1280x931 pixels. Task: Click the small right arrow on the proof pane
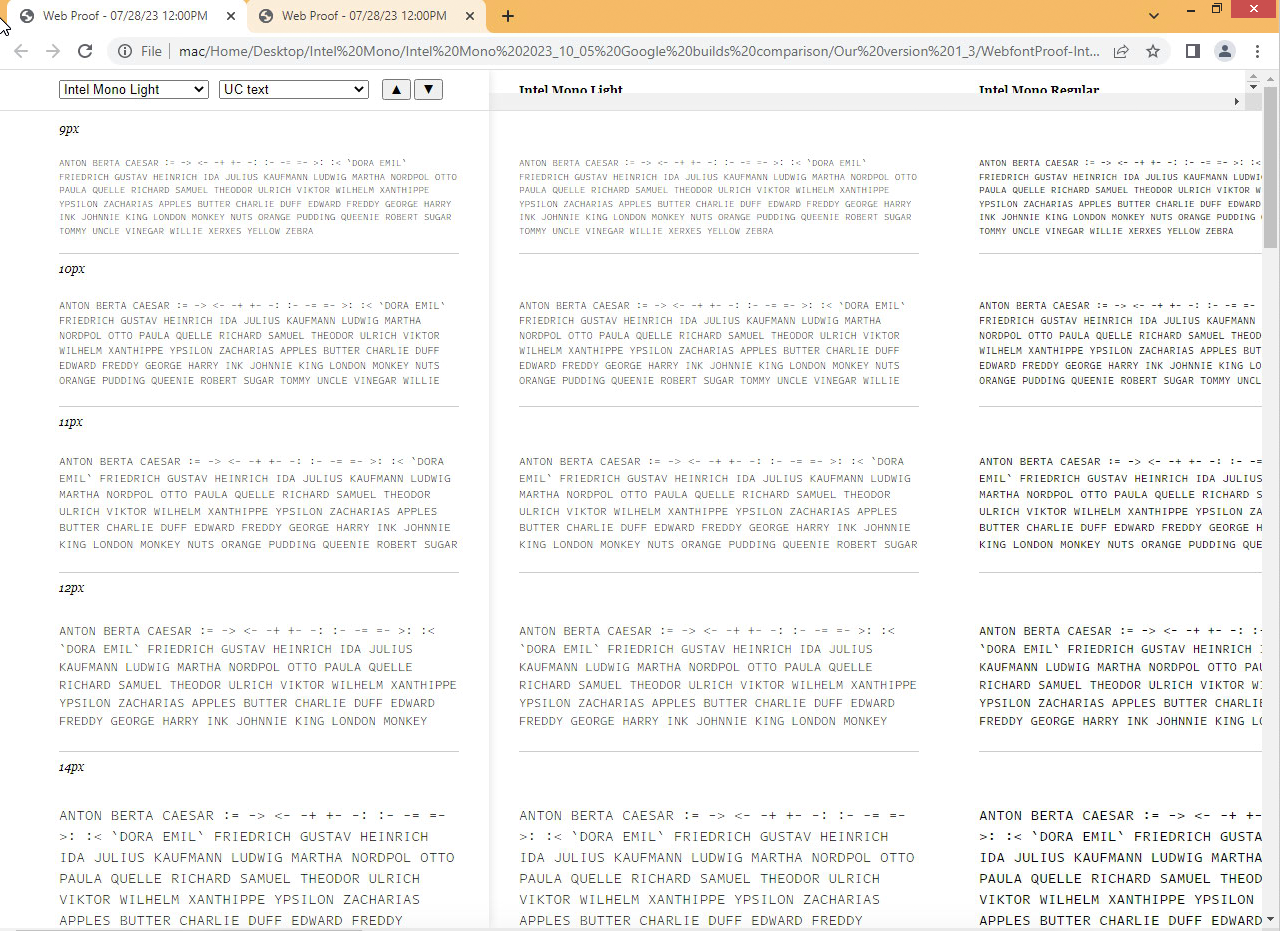(1237, 100)
